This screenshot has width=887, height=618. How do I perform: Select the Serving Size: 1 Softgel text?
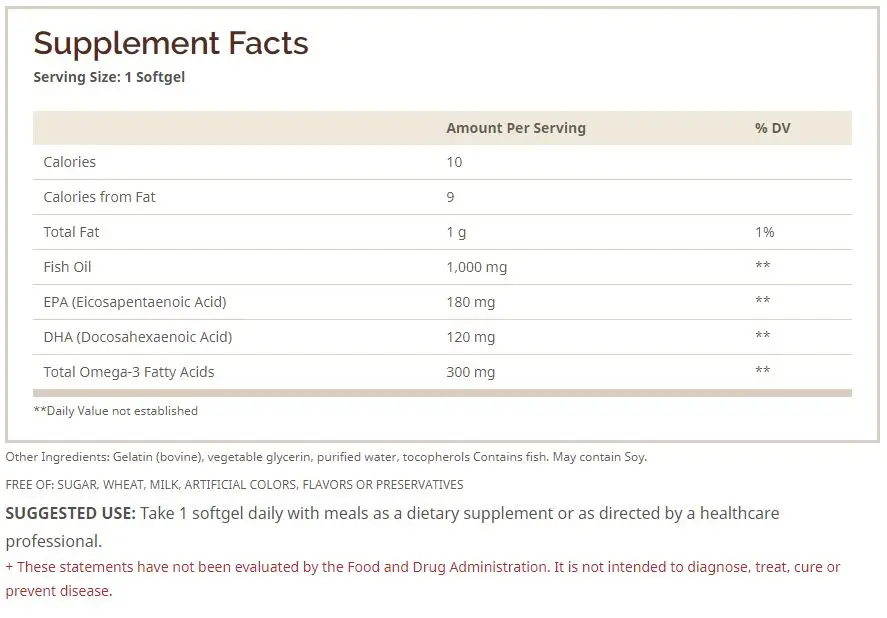109,77
